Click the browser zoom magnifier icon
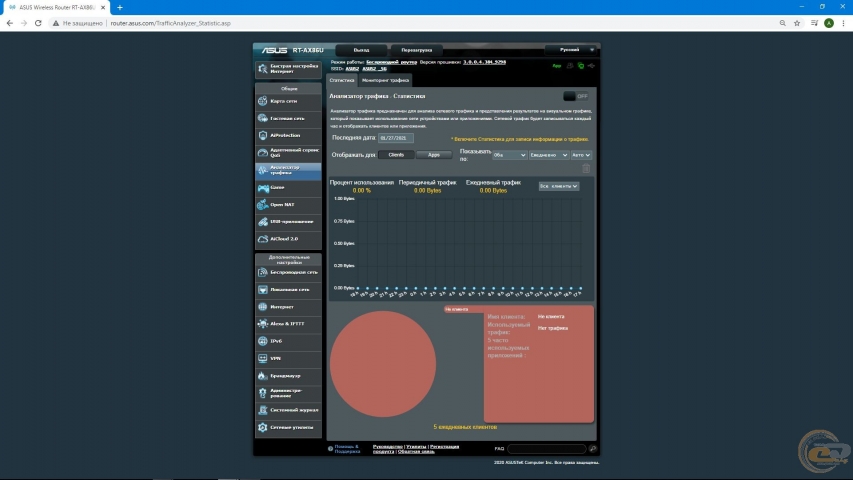Image resolution: width=853 pixels, height=480 pixels. tap(782, 23)
